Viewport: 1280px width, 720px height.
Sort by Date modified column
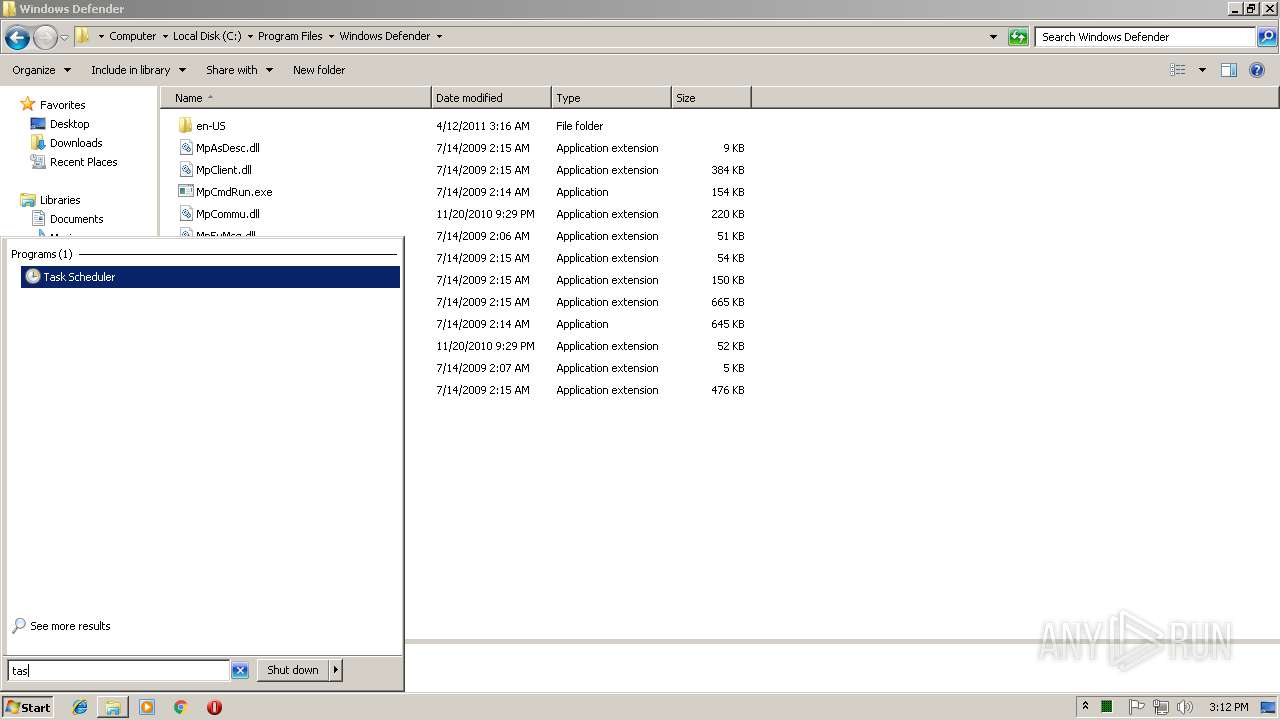tap(491, 98)
